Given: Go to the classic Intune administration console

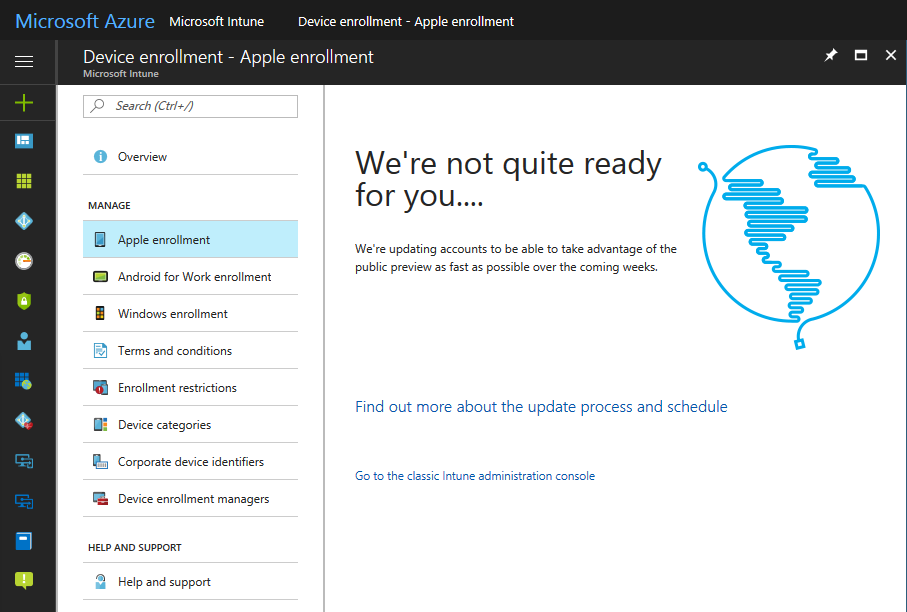Looking at the screenshot, I should [x=475, y=475].
